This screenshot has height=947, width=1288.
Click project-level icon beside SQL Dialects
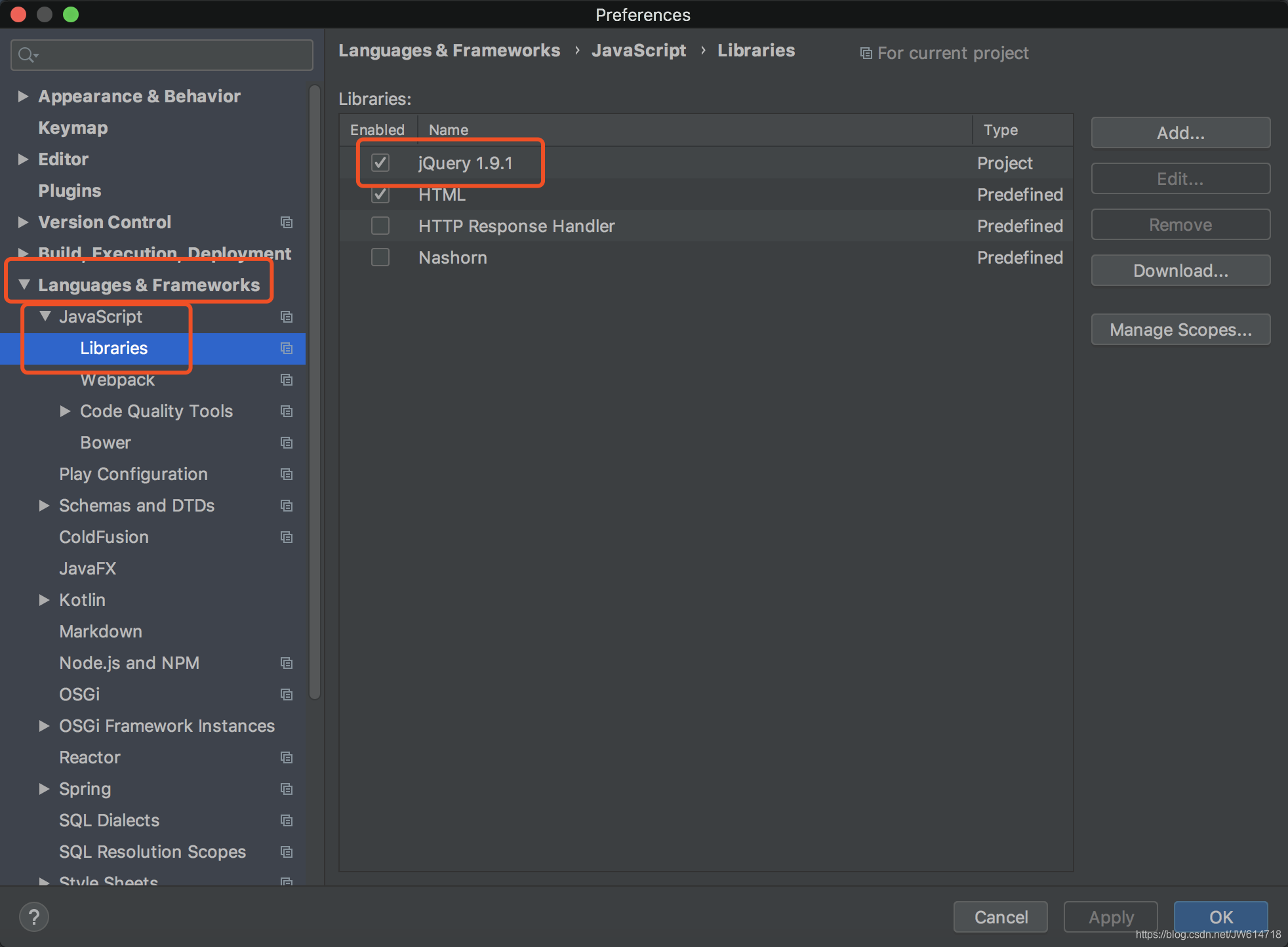pyautogui.click(x=287, y=820)
